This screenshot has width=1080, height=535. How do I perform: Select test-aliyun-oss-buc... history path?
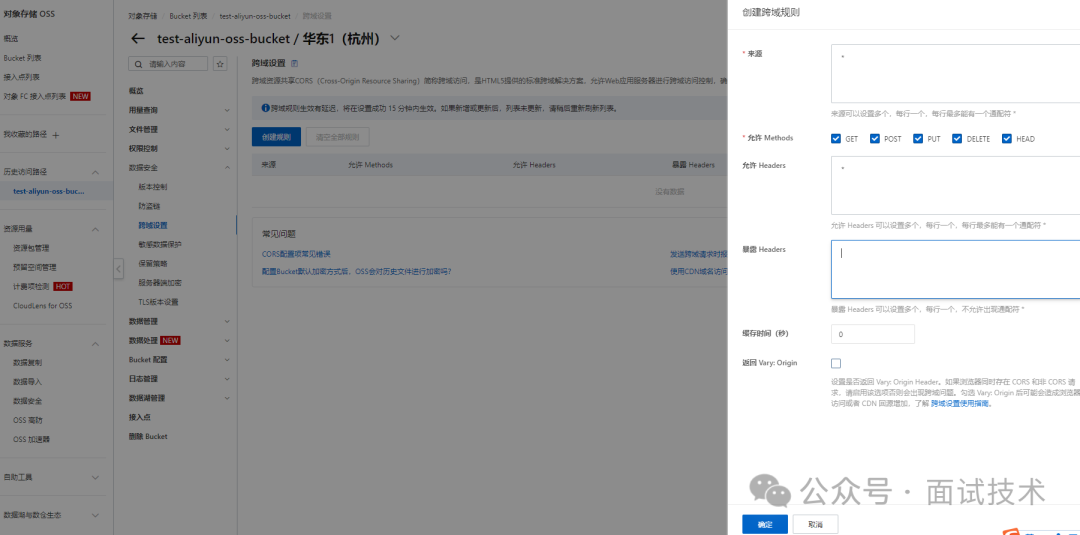click(49, 191)
